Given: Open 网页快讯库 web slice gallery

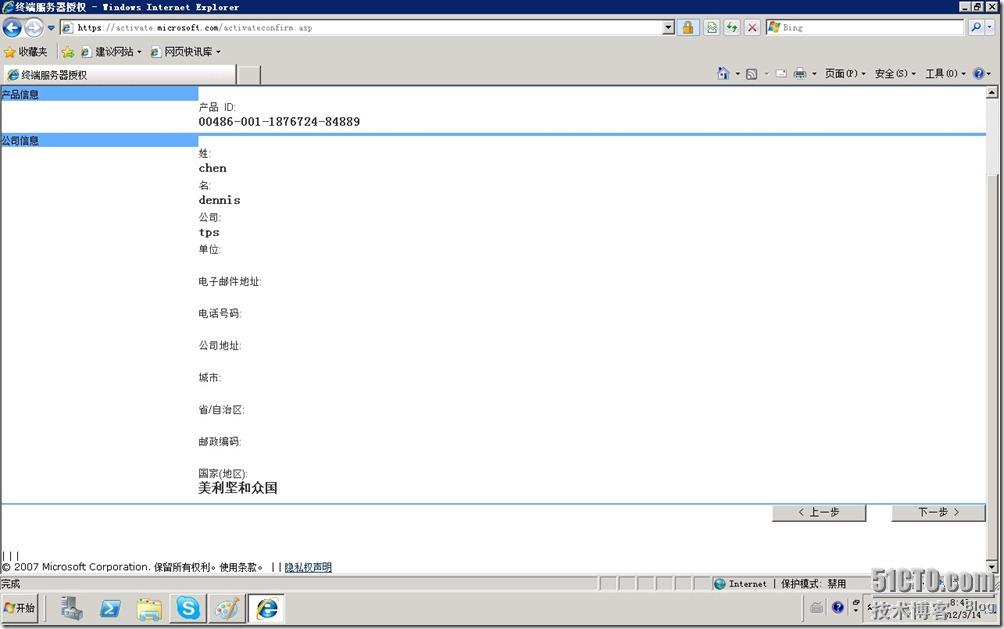Looking at the screenshot, I should 185,52.
